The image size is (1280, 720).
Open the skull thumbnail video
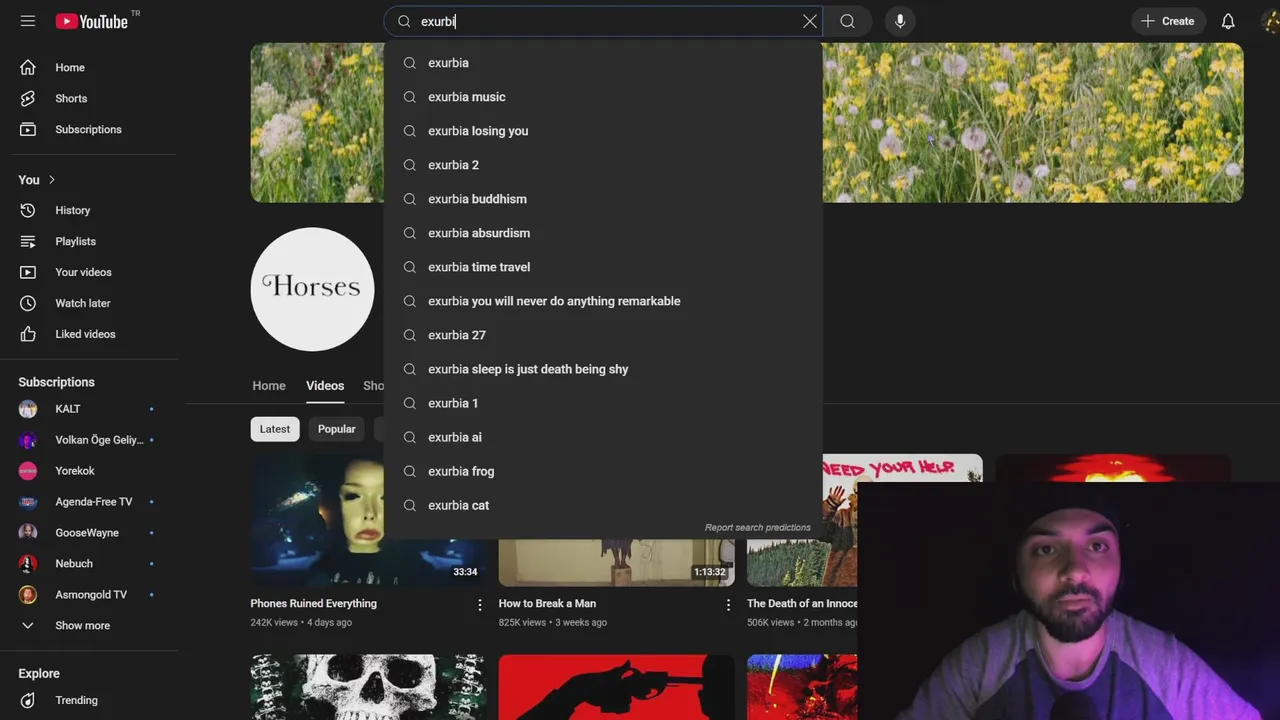pyautogui.click(x=368, y=687)
